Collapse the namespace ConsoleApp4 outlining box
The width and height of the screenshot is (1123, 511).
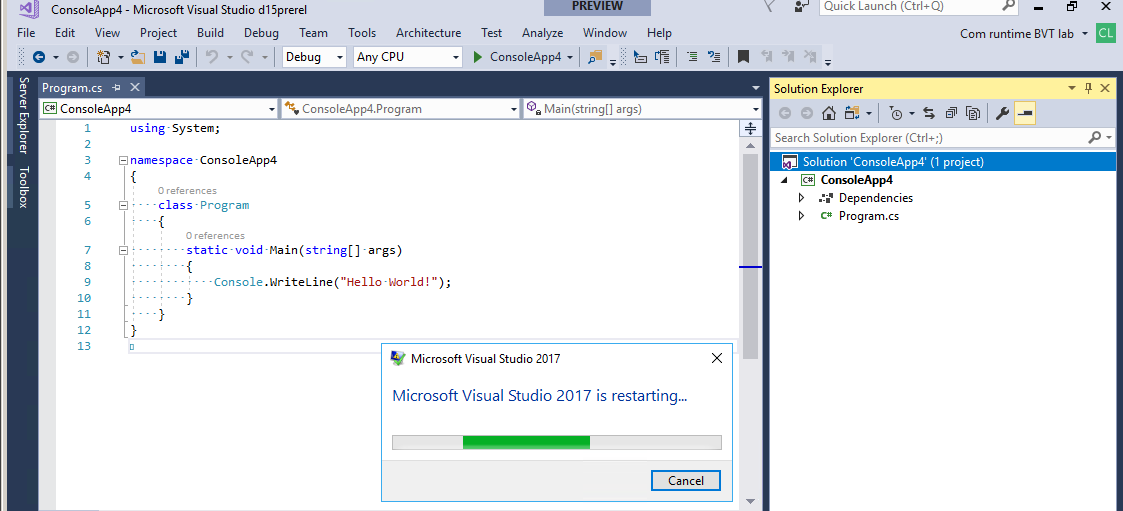coord(123,161)
